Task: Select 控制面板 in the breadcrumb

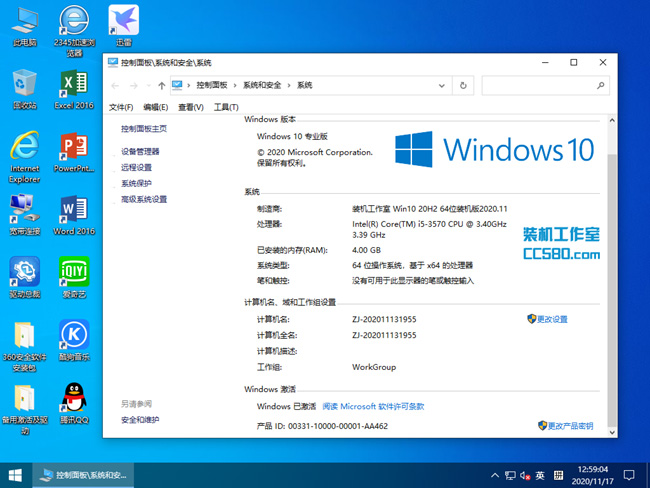Action: pos(212,85)
